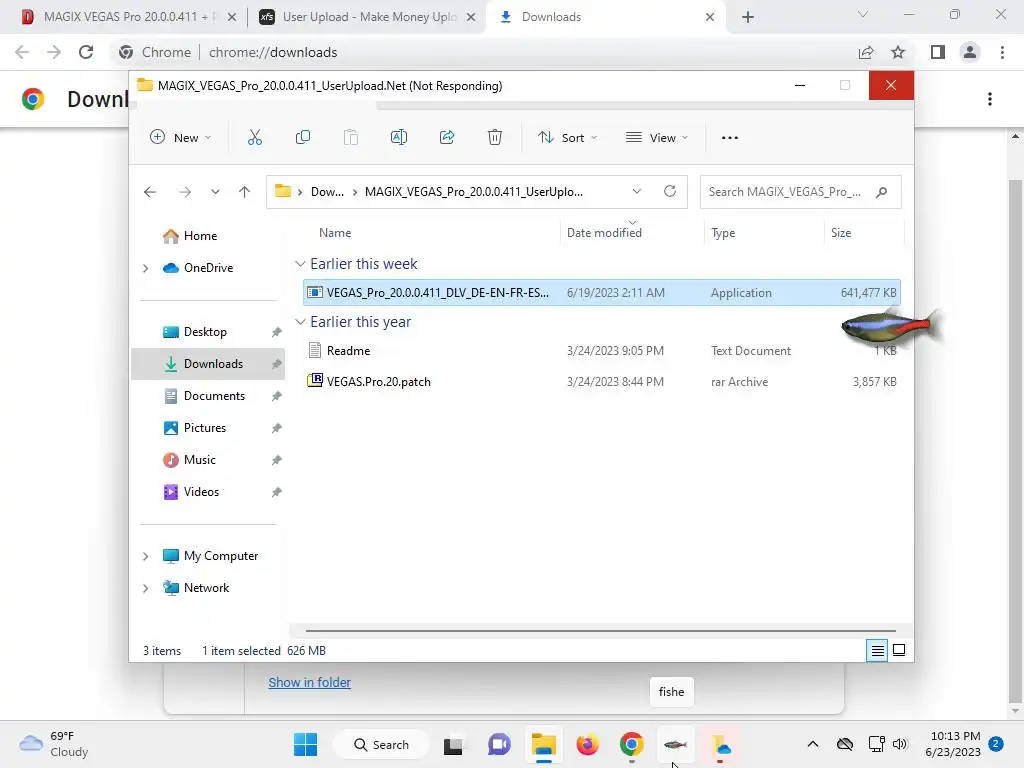Click the Share icon in Explorer toolbar
This screenshot has height=768, width=1024.
click(447, 137)
